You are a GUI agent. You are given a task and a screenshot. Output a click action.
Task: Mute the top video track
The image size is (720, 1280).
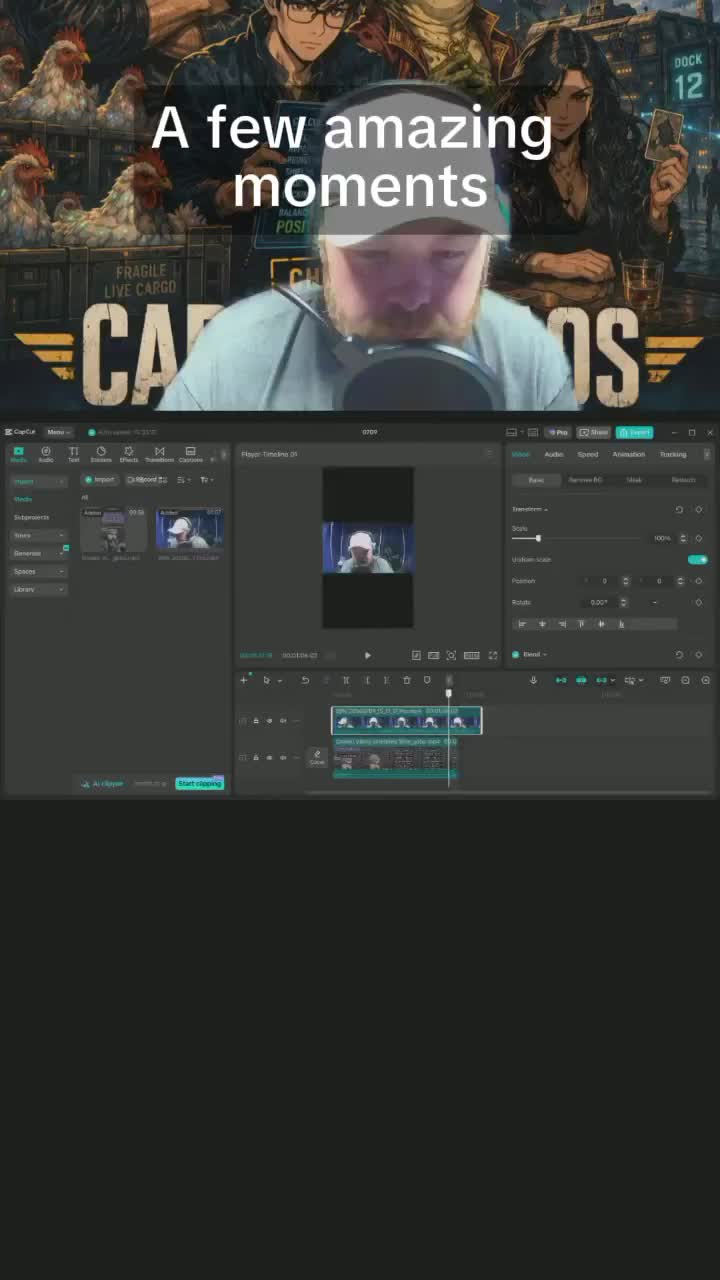tap(282, 720)
